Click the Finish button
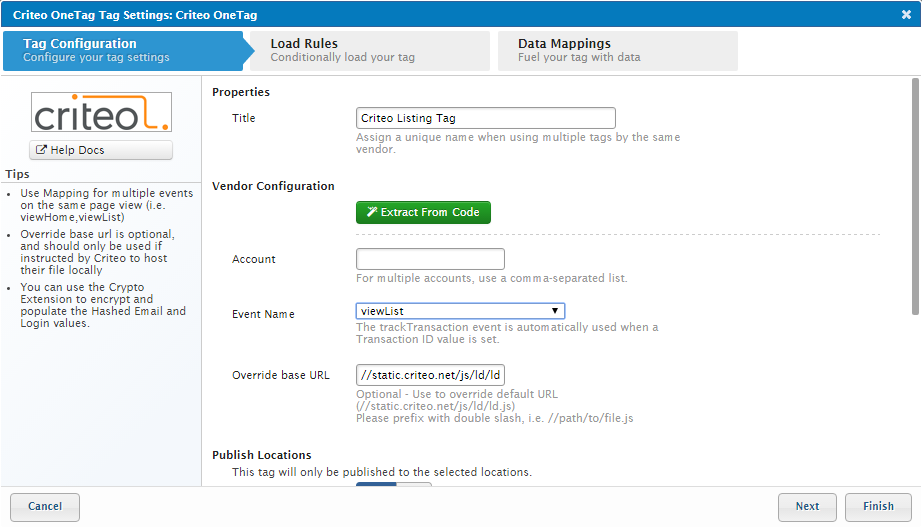This screenshot has height=527, width=922. coord(878,506)
